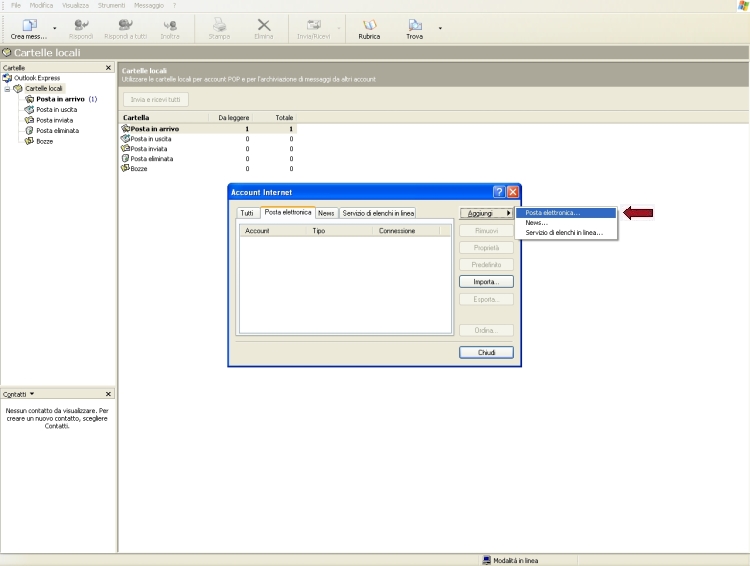Click the Da leggere column header
The width and height of the screenshot is (750, 566).
click(x=231, y=117)
